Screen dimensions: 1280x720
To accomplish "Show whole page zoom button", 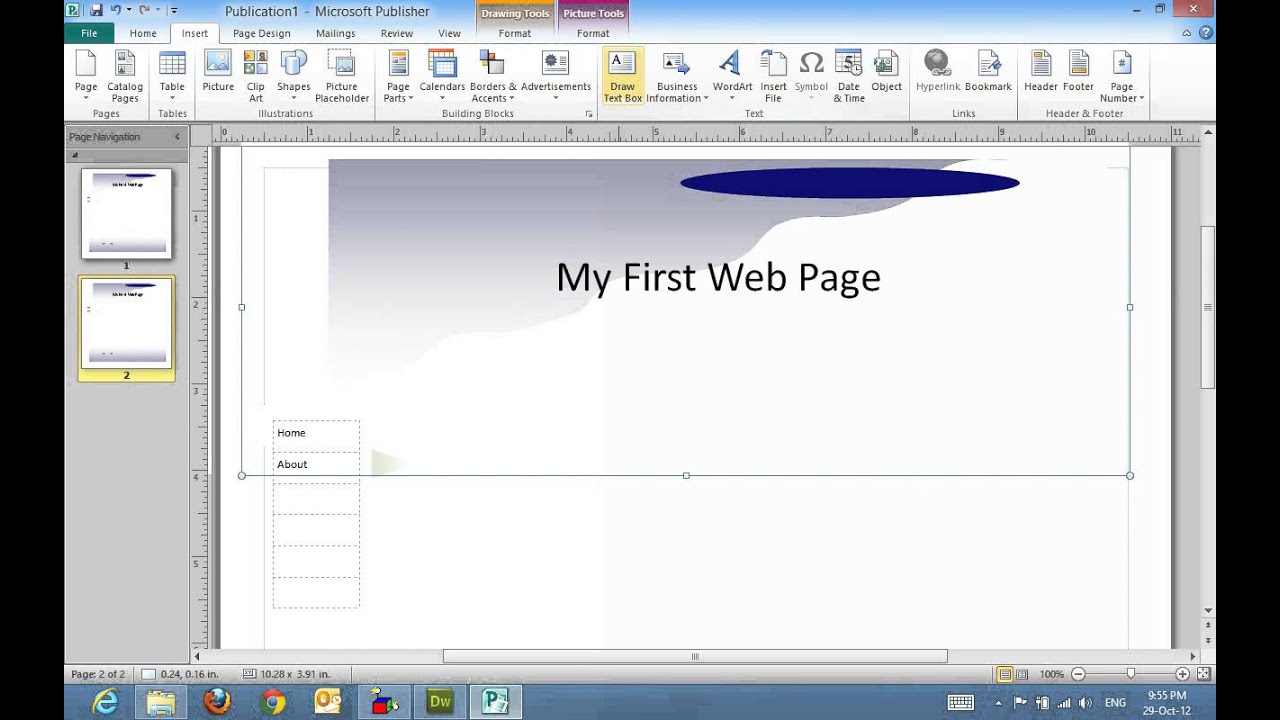I will (x=1204, y=674).
